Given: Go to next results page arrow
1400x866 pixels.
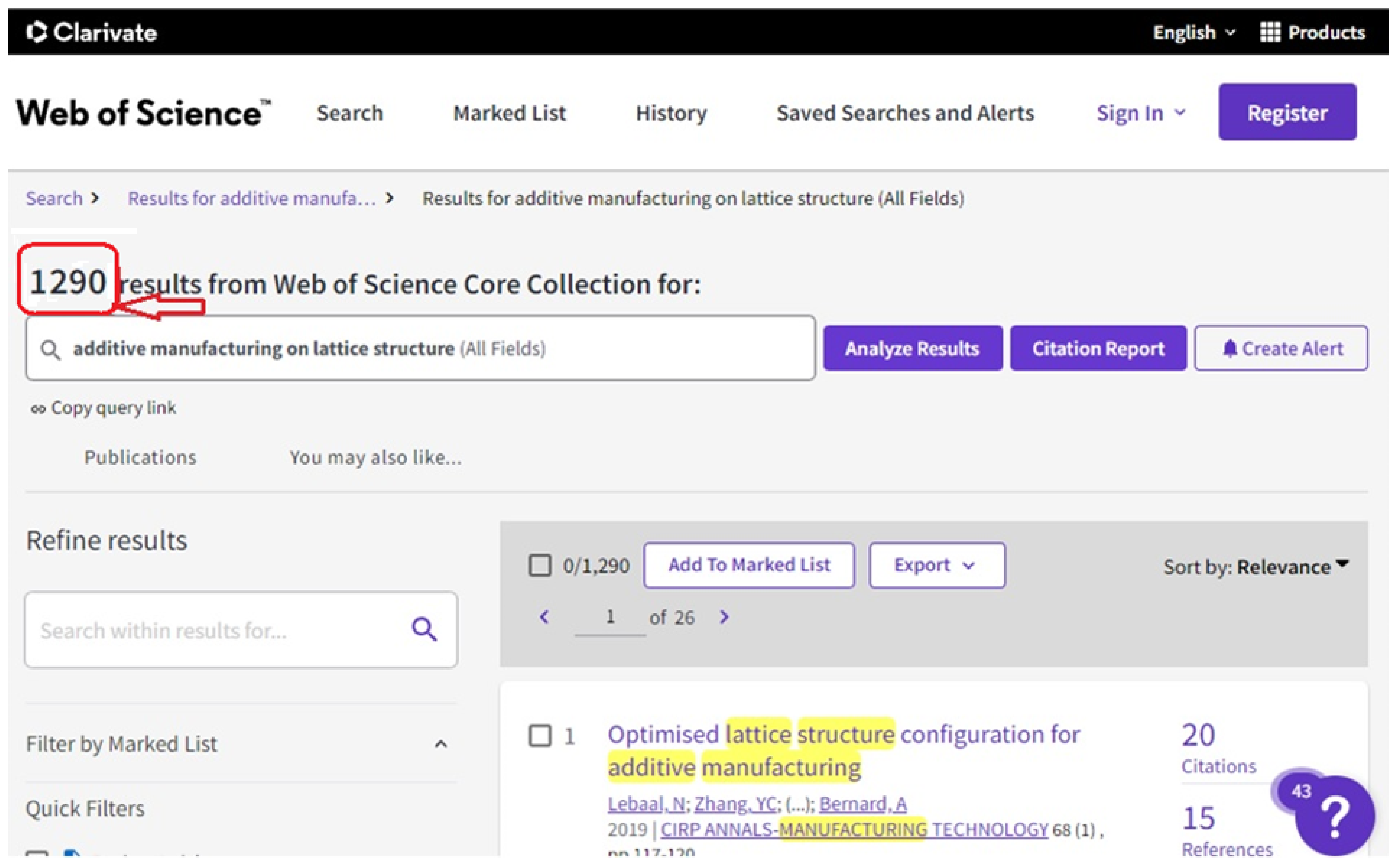Looking at the screenshot, I should point(724,617).
